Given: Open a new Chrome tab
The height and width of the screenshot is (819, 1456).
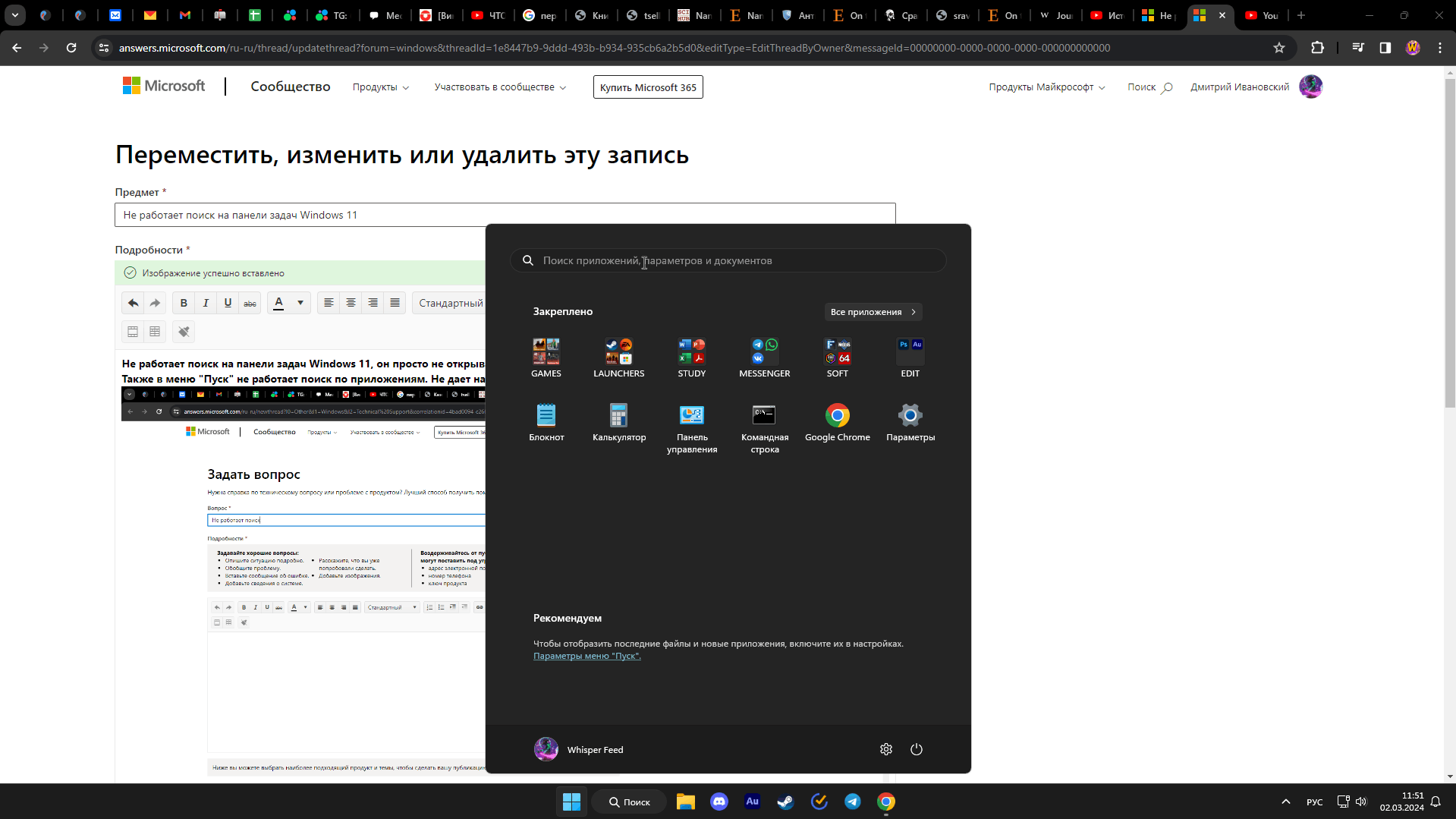Looking at the screenshot, I should point(1300,15).
